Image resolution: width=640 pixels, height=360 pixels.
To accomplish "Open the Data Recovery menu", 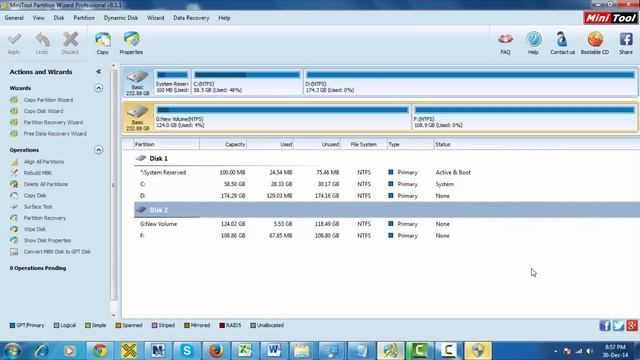I will 191,18.
